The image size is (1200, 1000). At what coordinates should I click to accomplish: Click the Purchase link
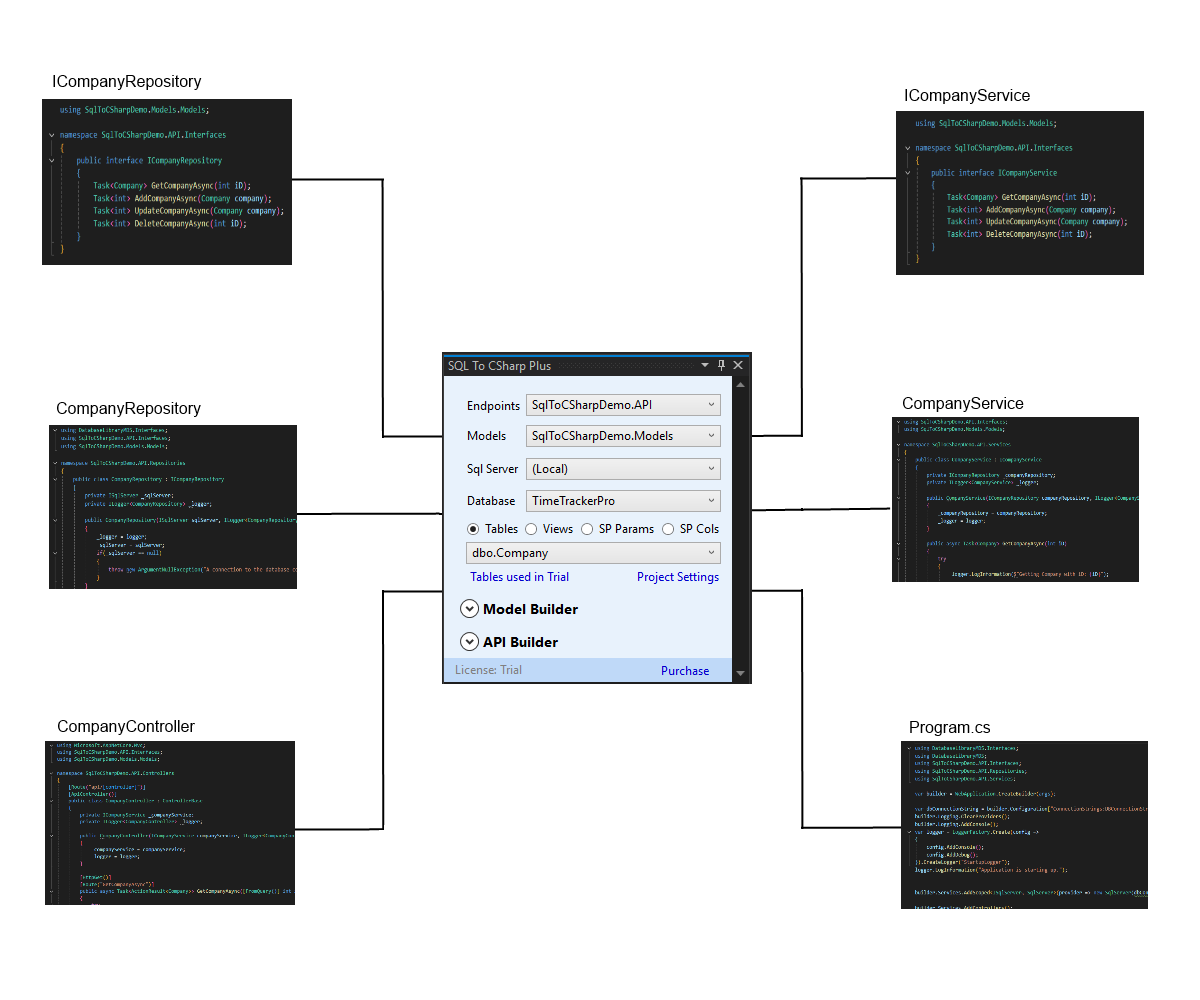(x=685, y=671)
